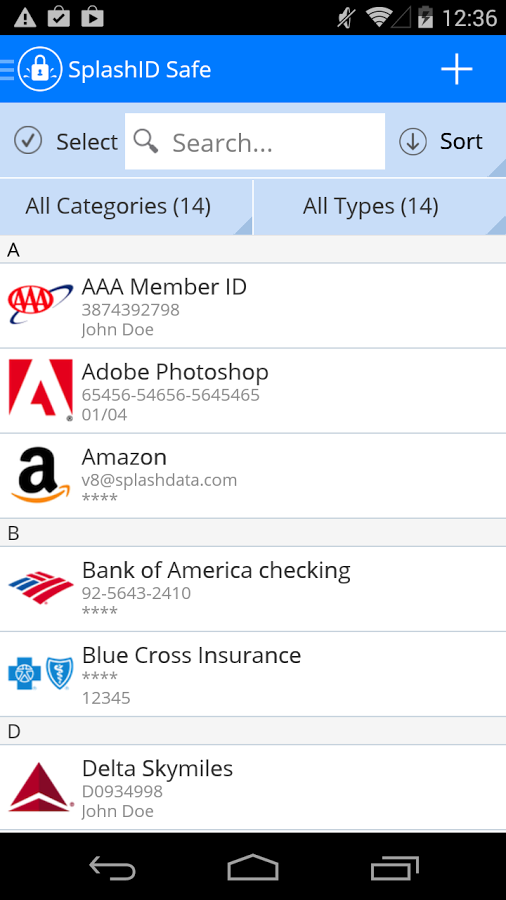Focus the Search text field

pyautogui.click(x=255, y=141)
